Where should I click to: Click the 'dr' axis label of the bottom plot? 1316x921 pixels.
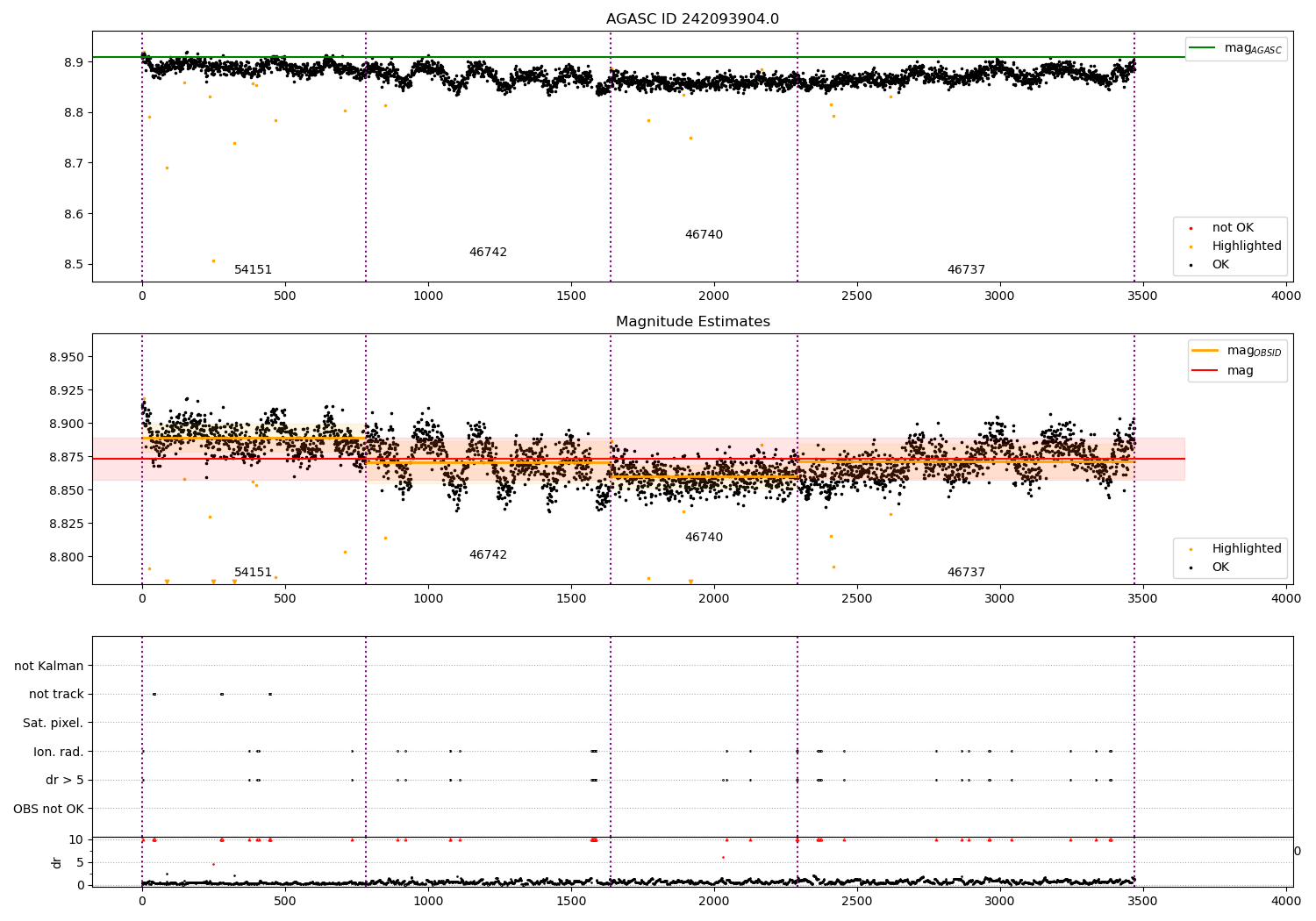(x=57, y=863)
